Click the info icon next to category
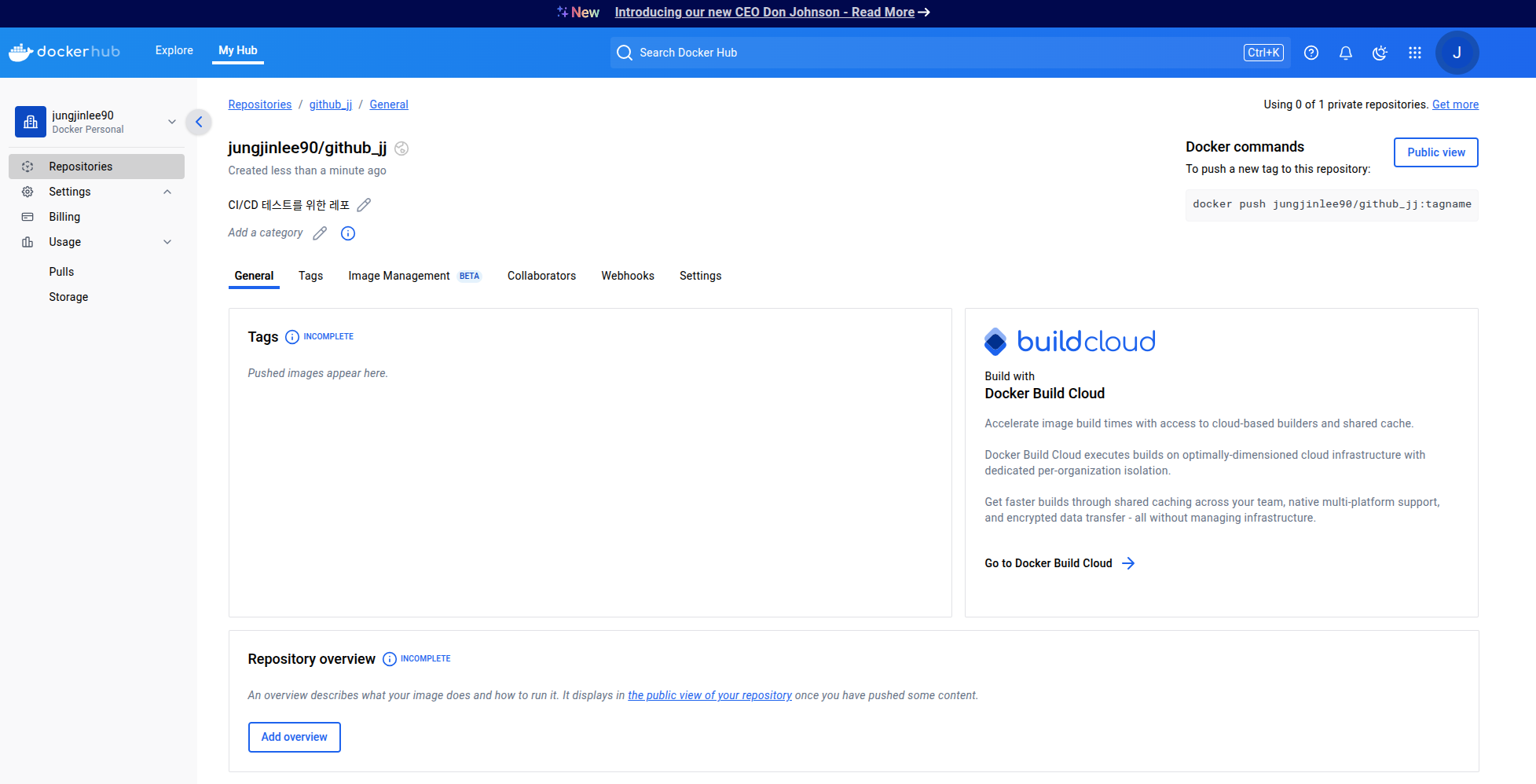The height and width of the screenshot is (784, 1536). [348, 233]
